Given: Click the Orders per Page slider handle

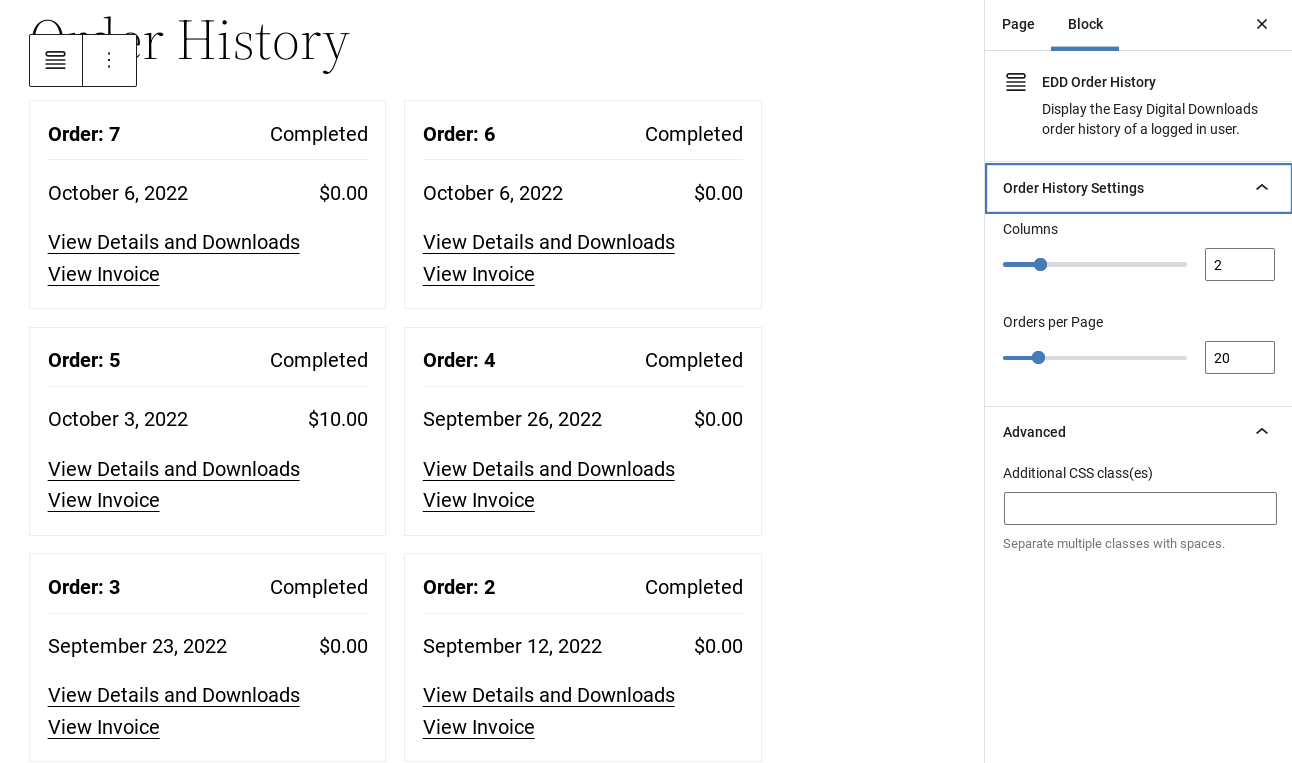Looking at the screenshot, I should point(1038,358).
